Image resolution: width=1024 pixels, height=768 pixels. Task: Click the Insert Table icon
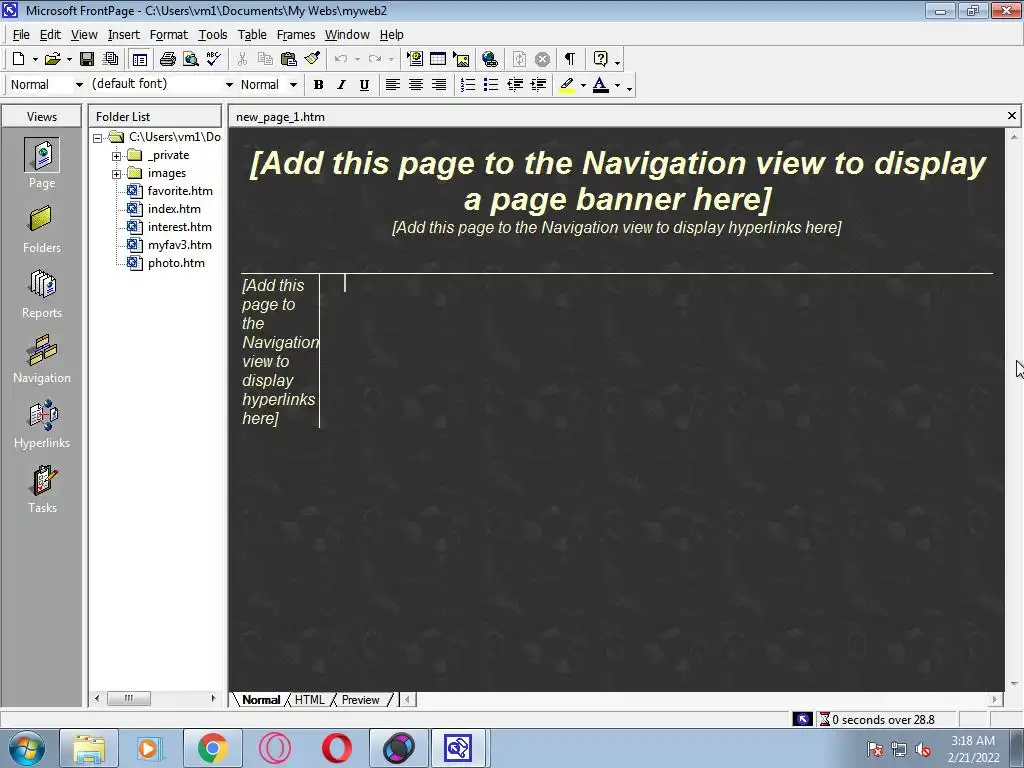click(x=438, y=59)
